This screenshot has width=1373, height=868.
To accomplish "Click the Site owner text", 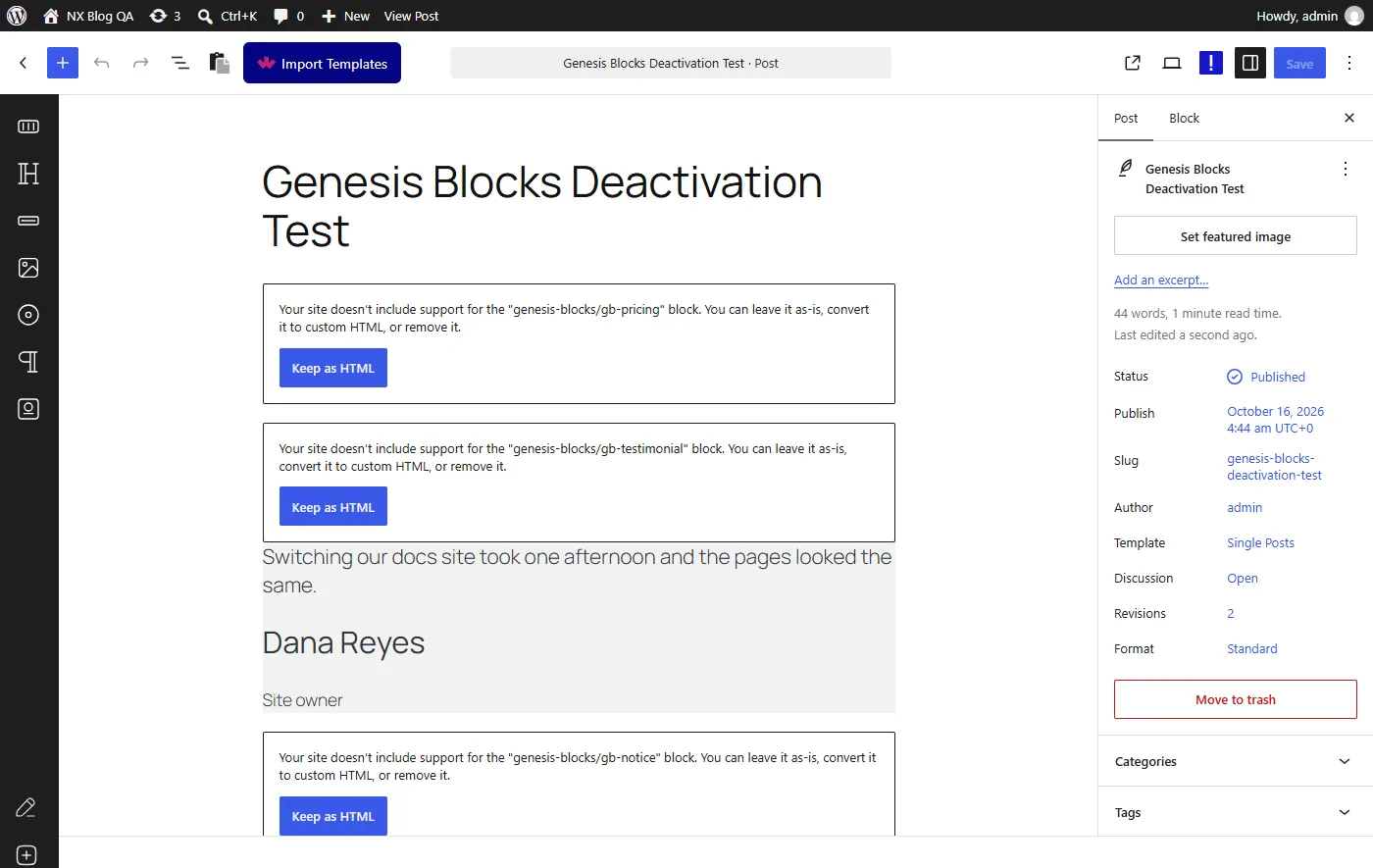I will 302,700.
